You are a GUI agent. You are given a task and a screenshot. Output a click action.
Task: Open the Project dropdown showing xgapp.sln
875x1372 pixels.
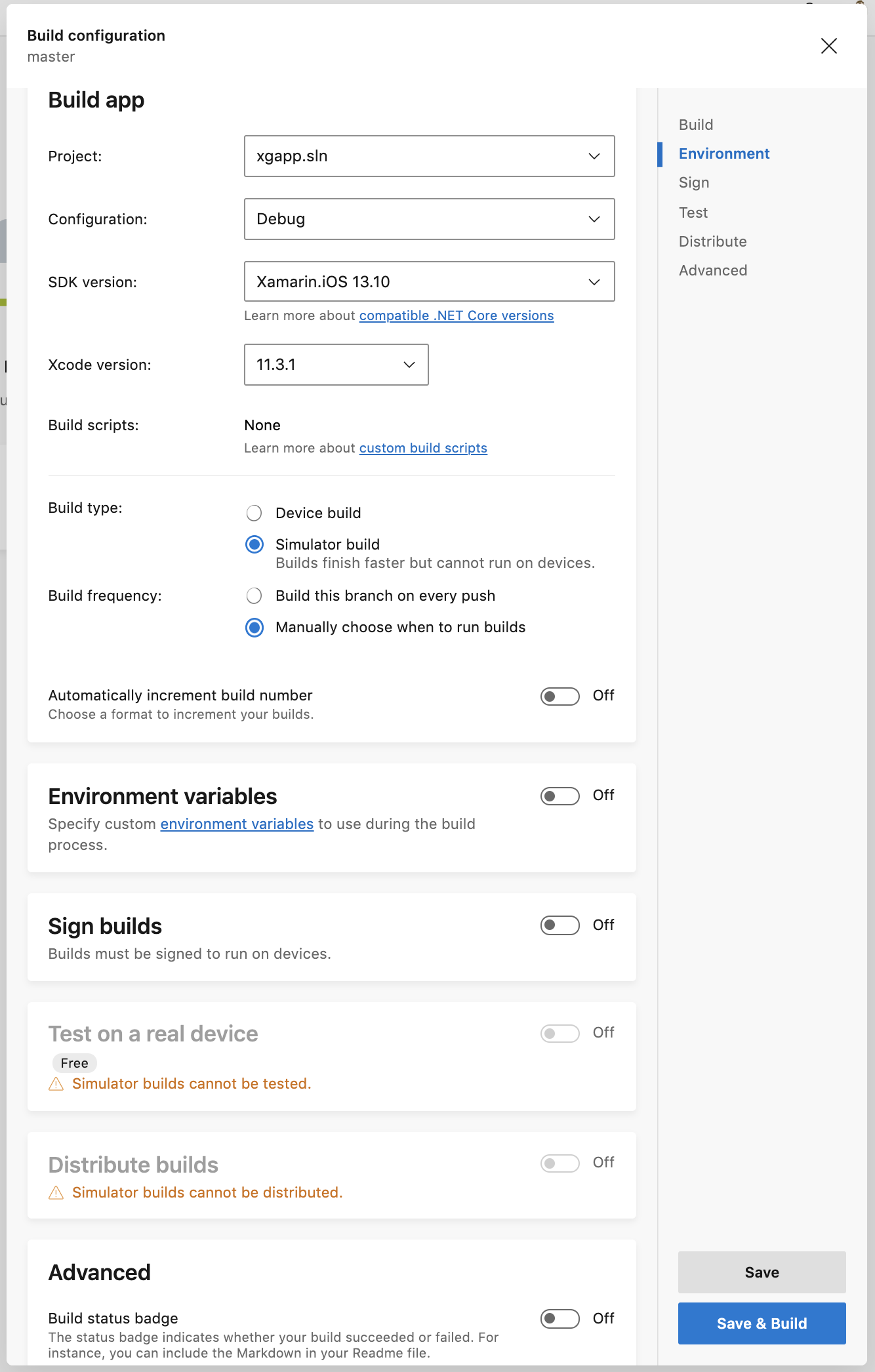(429, 156)
